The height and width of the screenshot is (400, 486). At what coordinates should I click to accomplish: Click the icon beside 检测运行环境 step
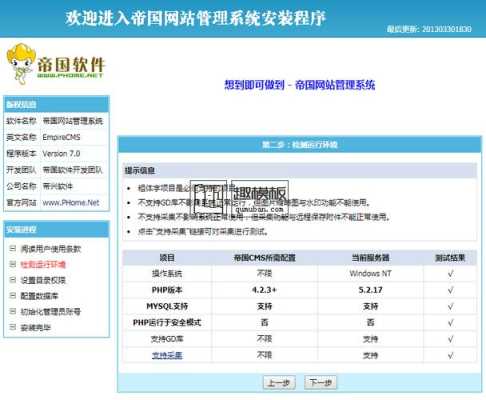13,264
